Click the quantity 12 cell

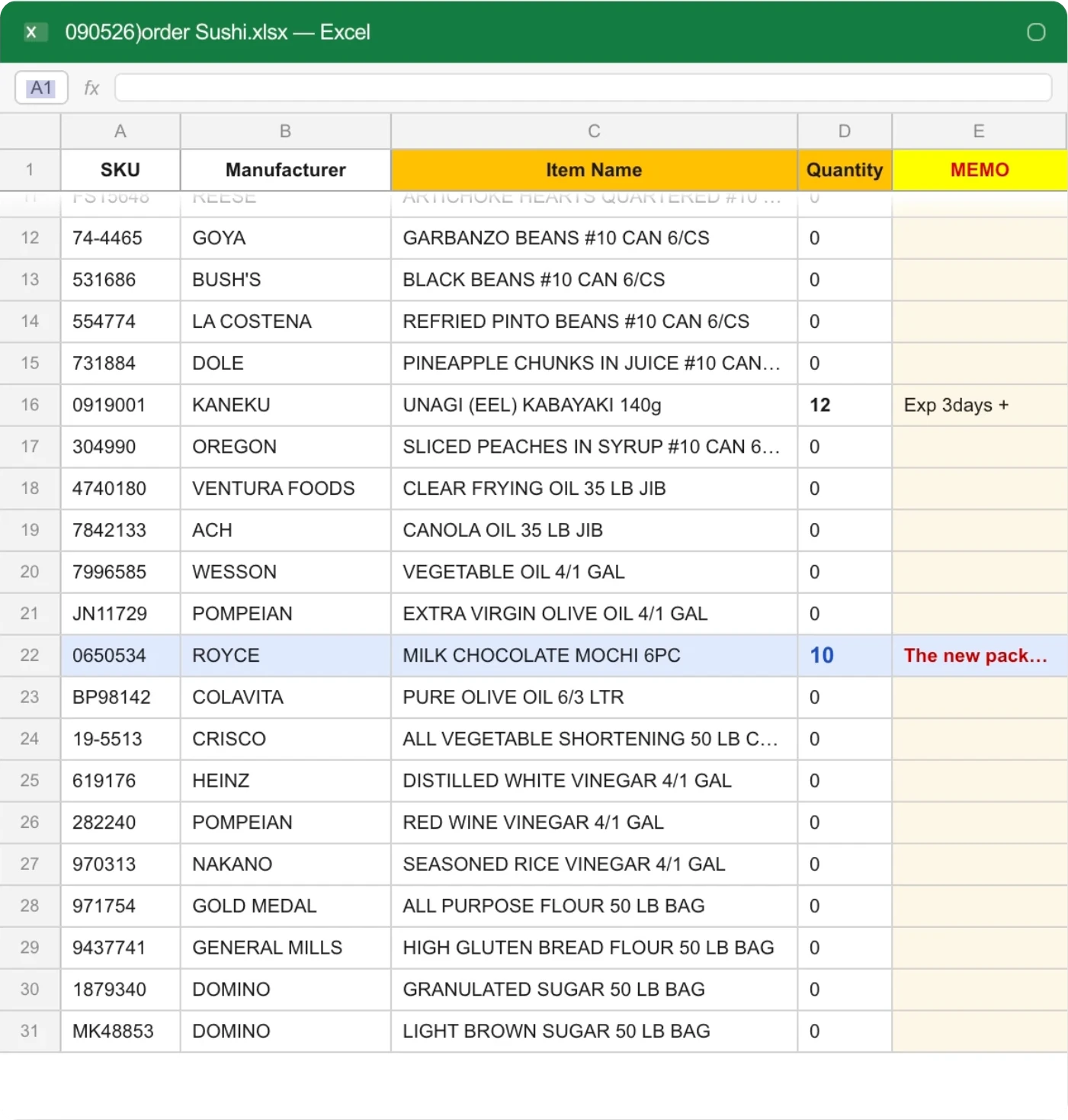845,405
